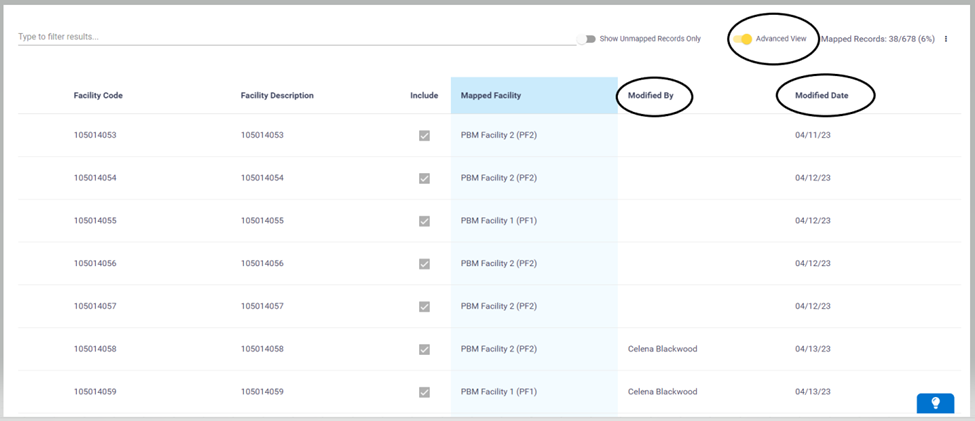Open the three-dot more options menu
975x421 pixels.
point(946,39)
